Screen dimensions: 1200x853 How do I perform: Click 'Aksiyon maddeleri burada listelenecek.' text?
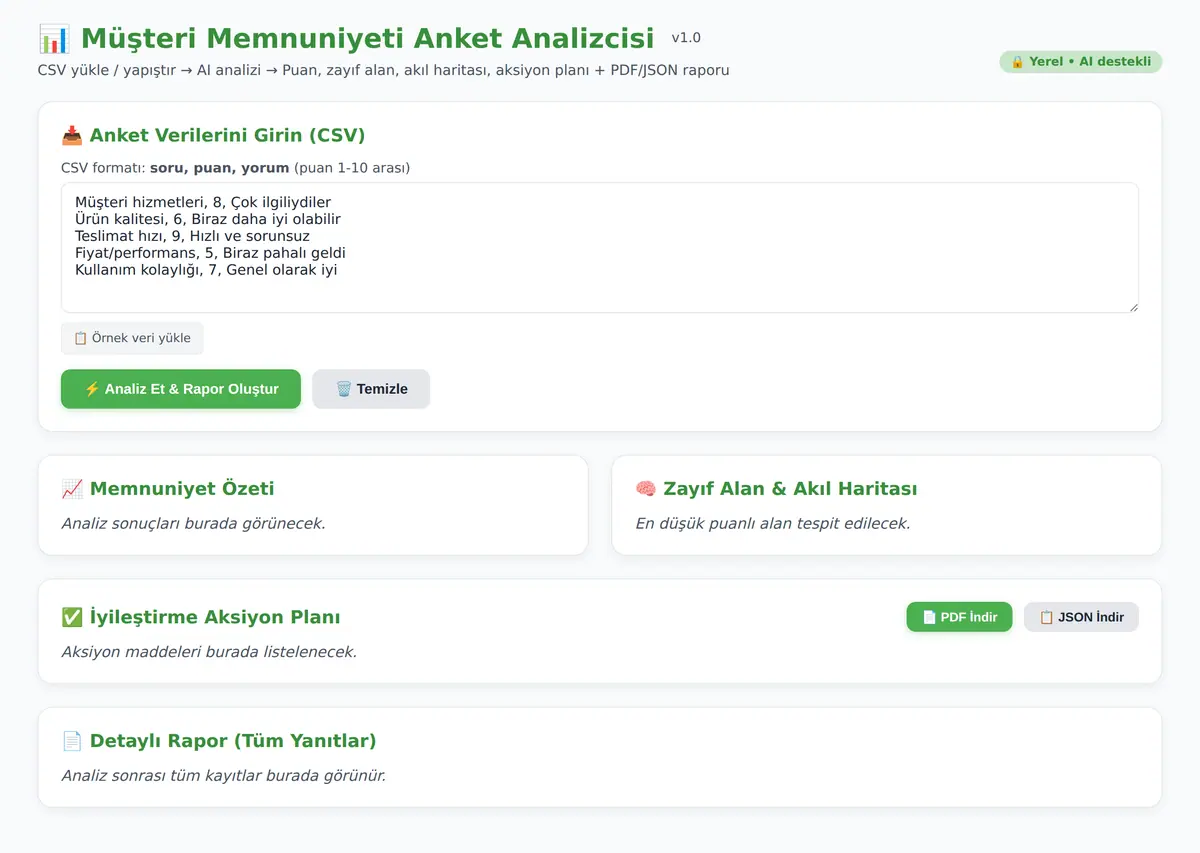pyautogui.click(x=209, y=652)
